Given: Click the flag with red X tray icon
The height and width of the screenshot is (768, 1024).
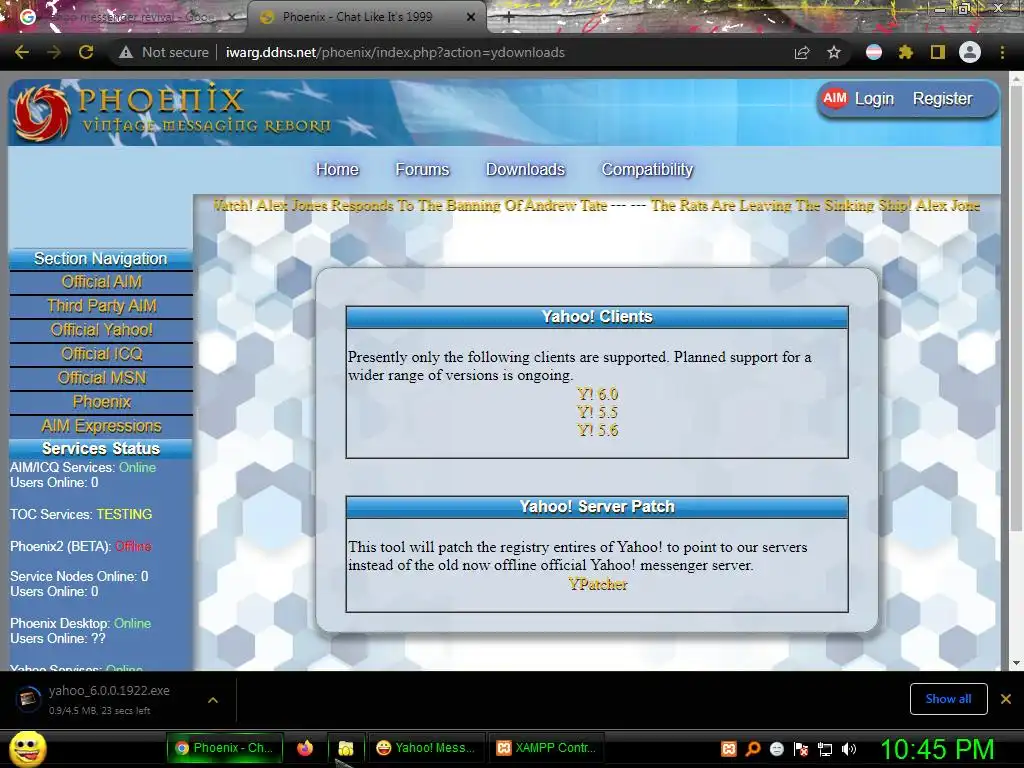Looking at the screenshot, I should 801,748.
